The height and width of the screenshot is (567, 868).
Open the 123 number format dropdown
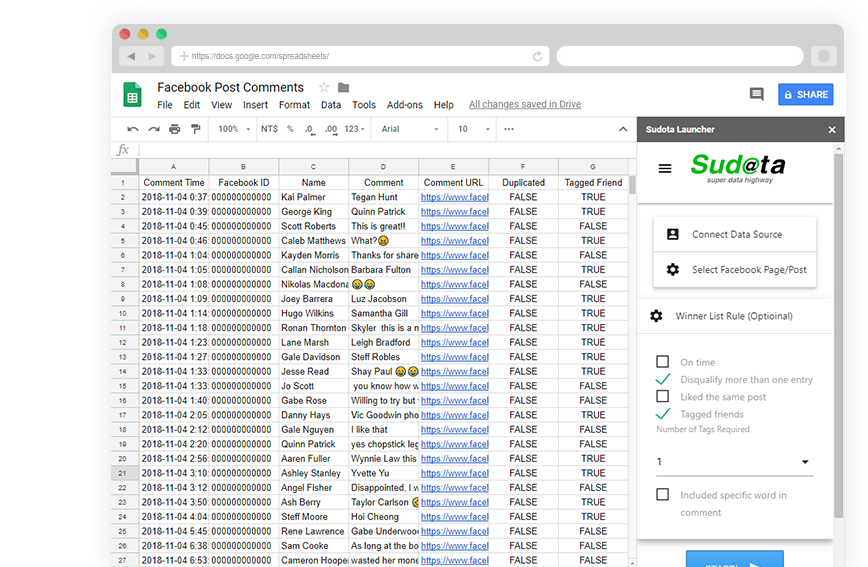354,129
